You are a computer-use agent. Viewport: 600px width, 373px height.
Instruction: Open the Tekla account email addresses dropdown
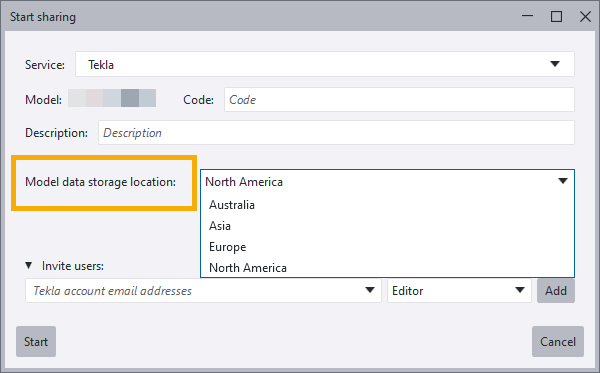pyautogui.click(x=370, y=290)
